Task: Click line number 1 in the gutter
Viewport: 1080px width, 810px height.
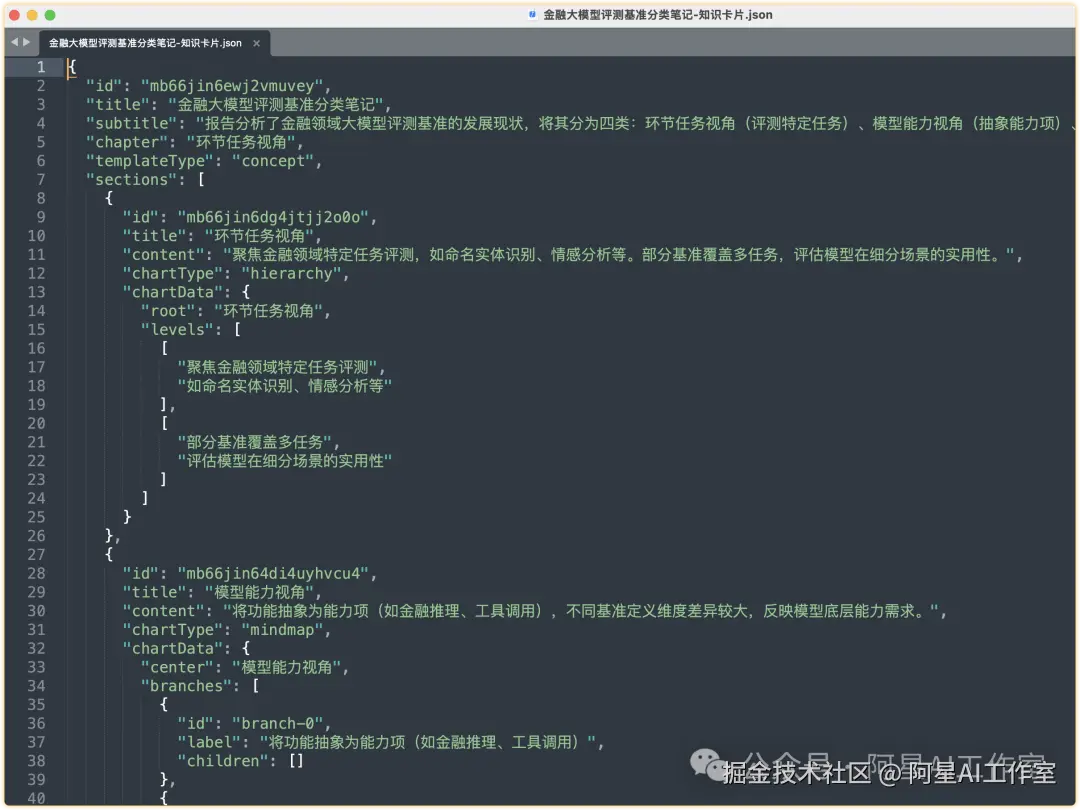Action: (41, 67)
